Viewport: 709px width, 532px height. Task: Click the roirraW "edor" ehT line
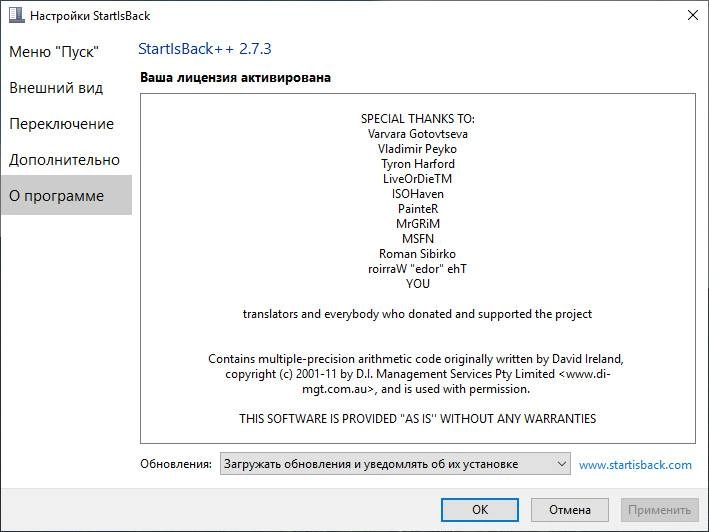418,268
